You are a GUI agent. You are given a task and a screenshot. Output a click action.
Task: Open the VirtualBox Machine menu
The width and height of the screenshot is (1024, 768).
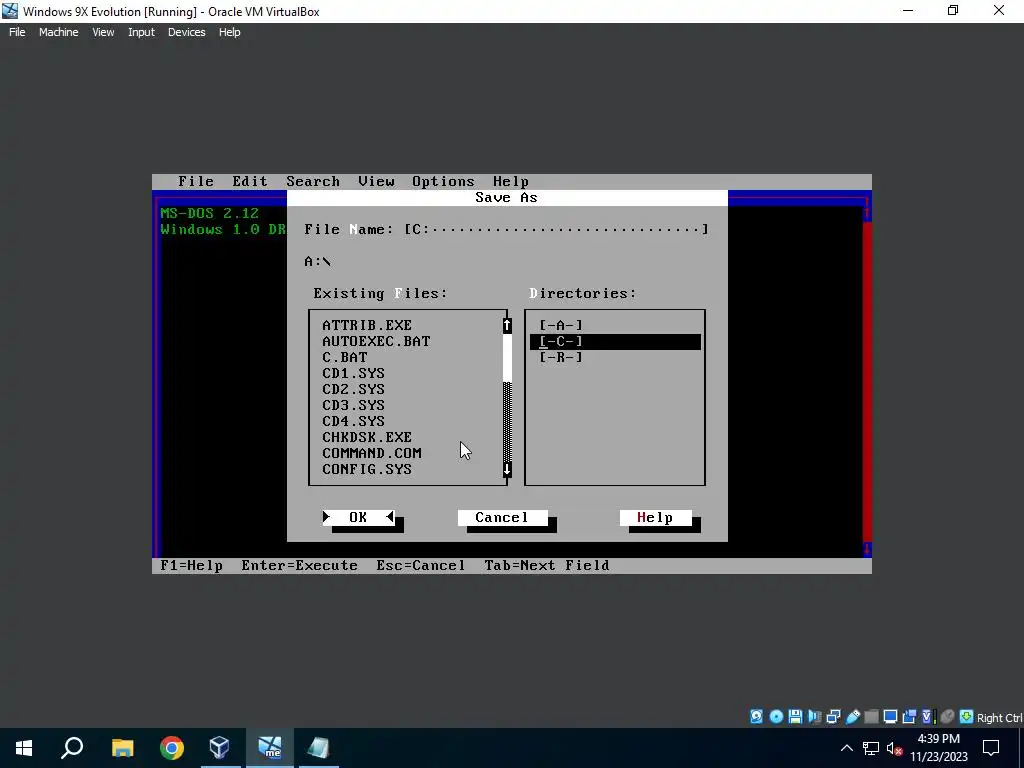[x=59, y=32]
